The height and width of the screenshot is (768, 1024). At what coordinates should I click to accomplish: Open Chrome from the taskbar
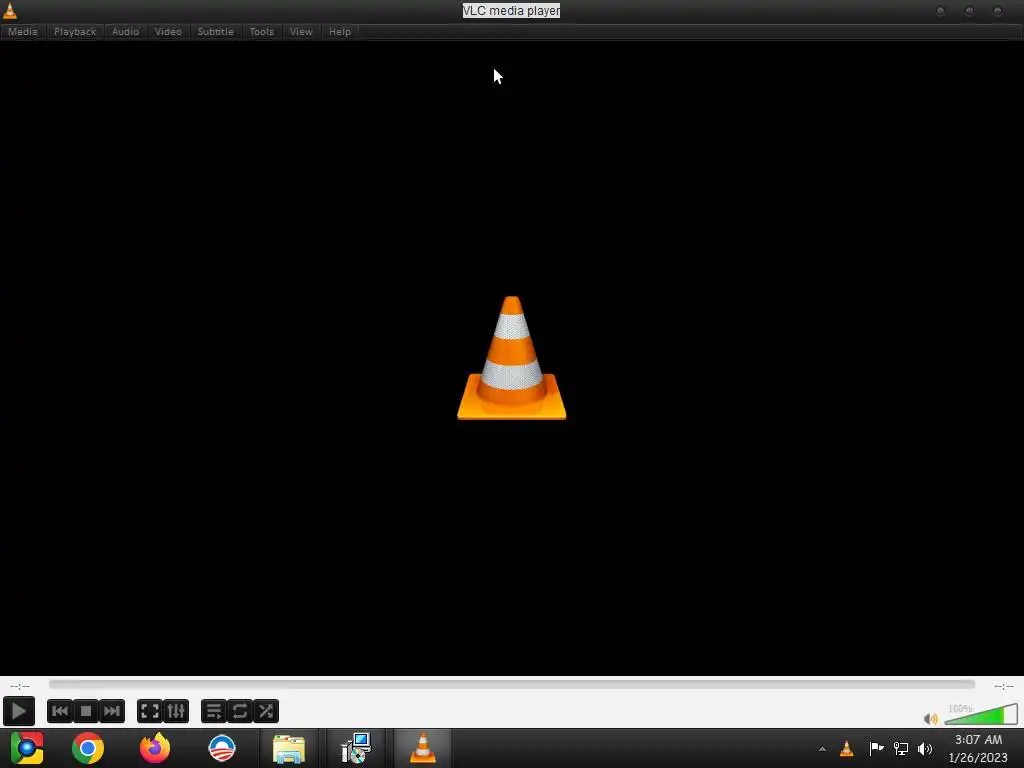pyautogui.click(x=88, y=748)
